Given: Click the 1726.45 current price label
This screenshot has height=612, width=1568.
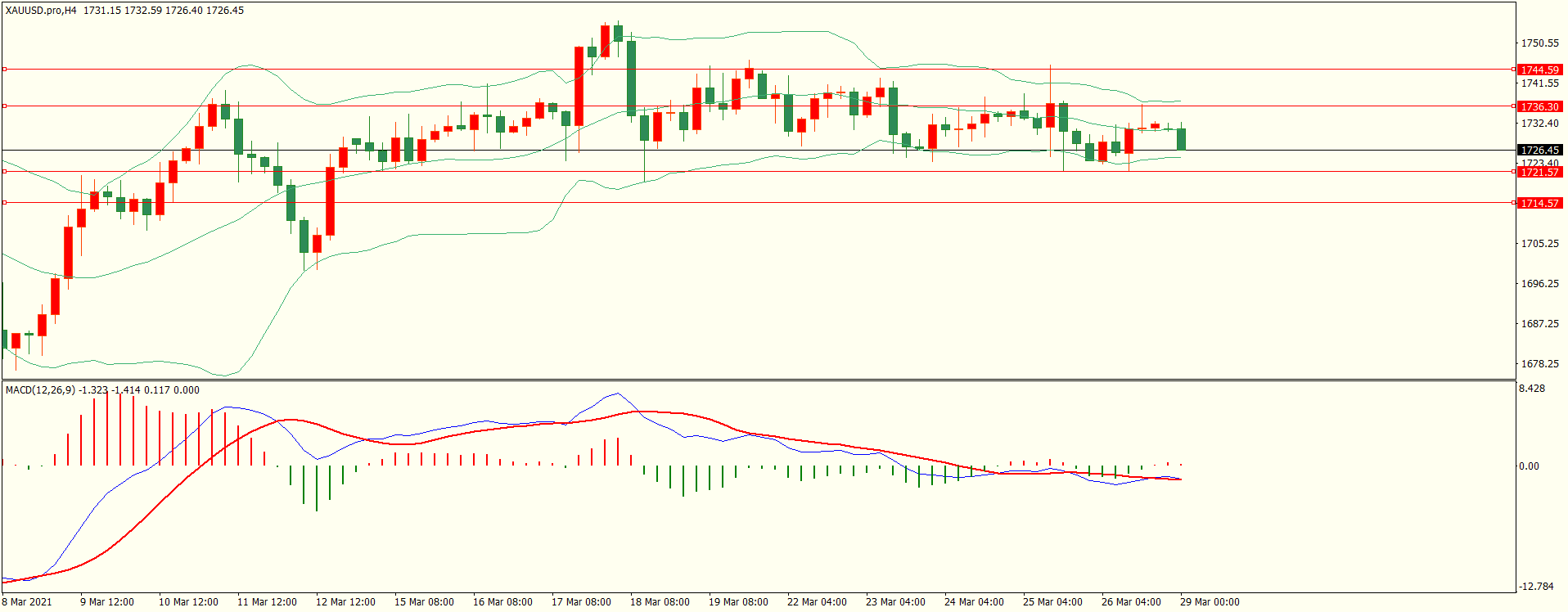Looking at the screenshot, I should 1539,150.
